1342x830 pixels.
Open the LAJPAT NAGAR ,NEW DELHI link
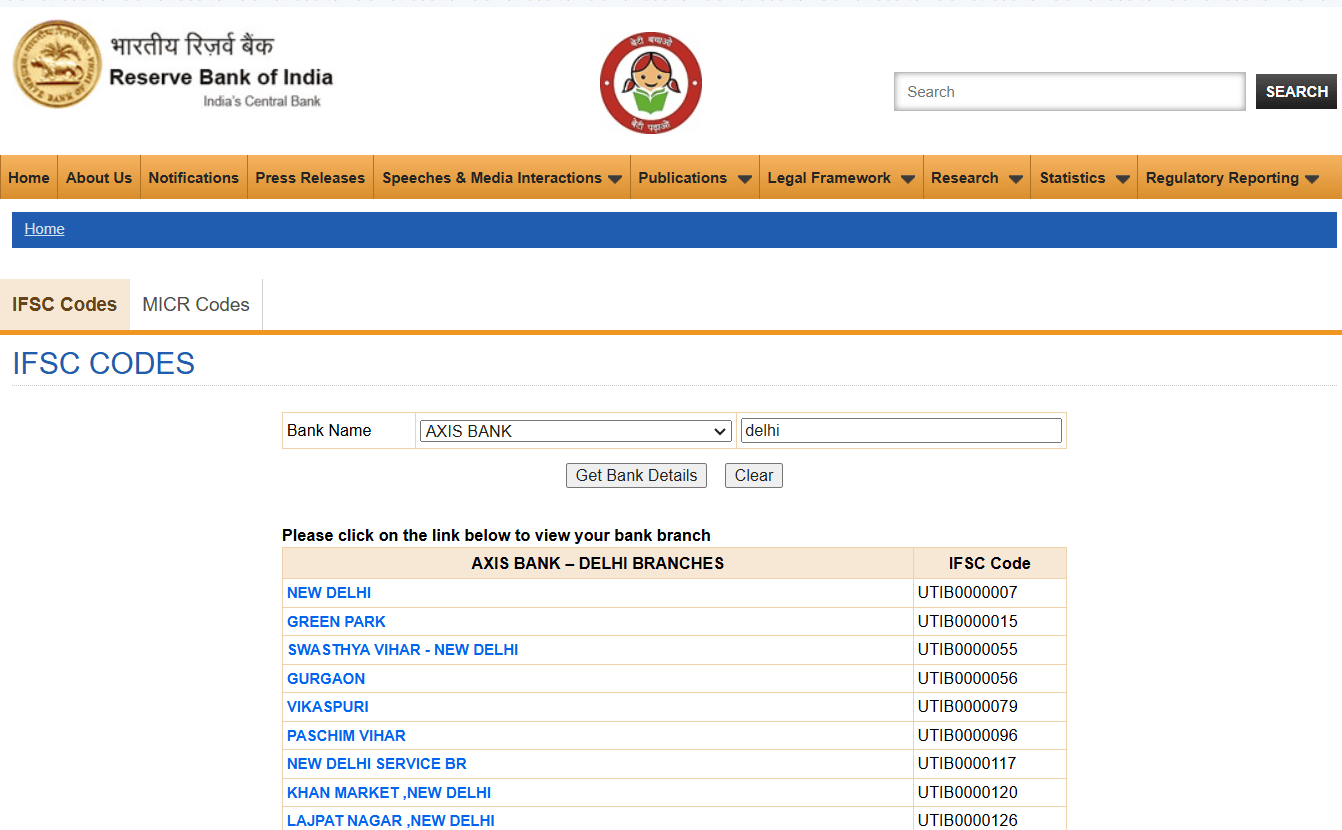coord(391,820)
